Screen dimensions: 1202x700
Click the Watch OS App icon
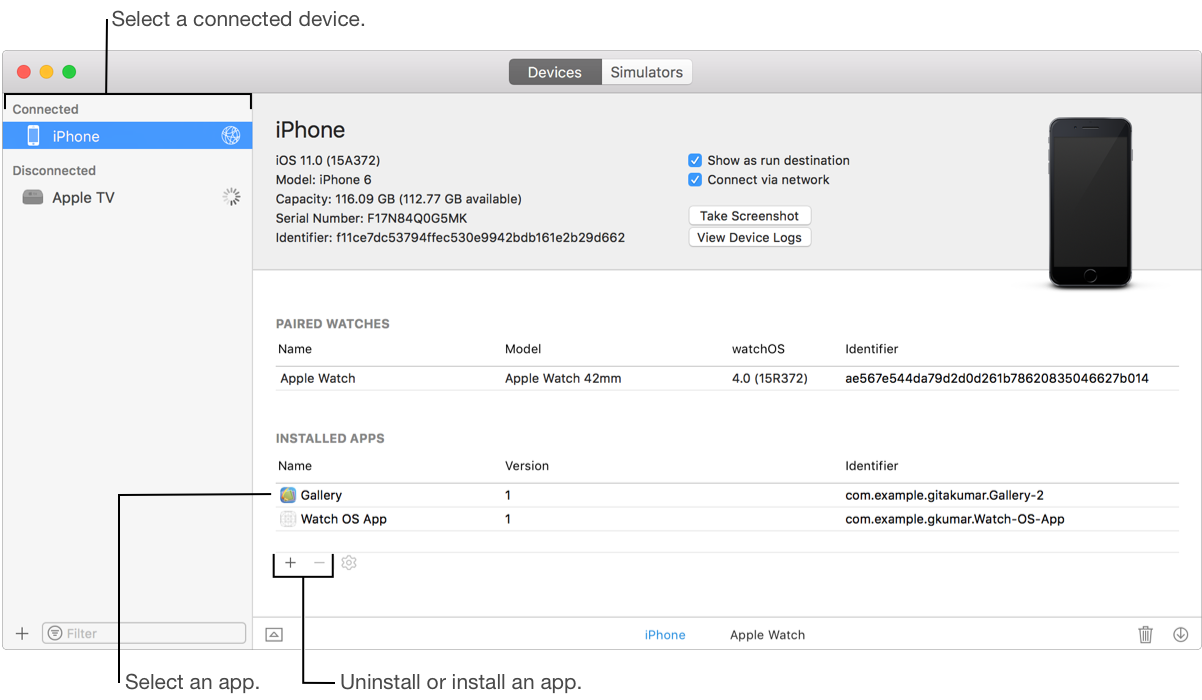(x=288, y=519)
